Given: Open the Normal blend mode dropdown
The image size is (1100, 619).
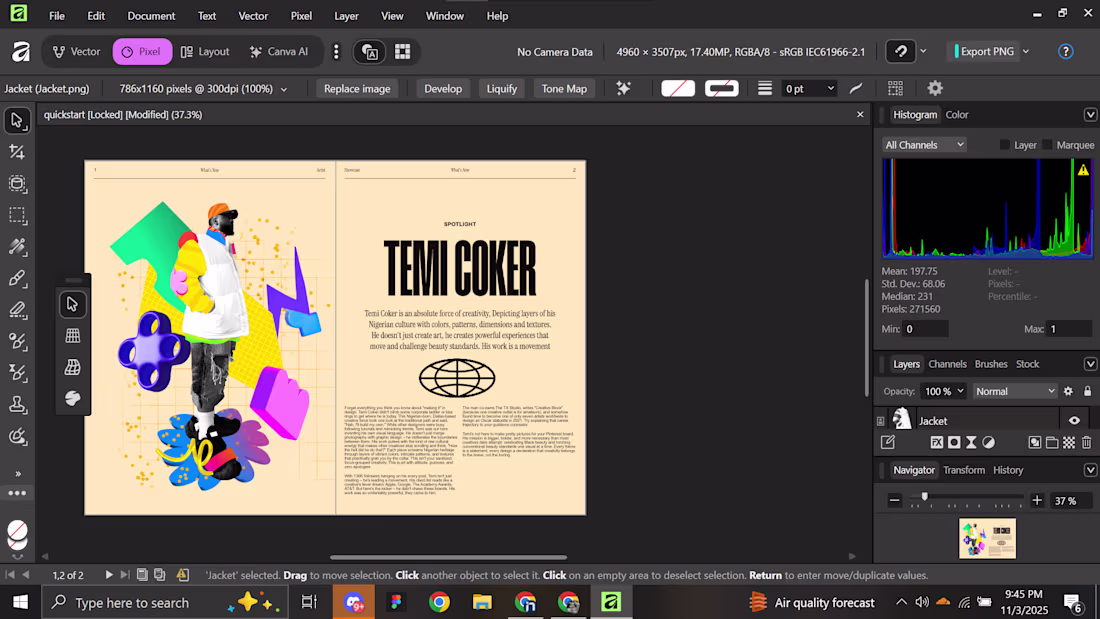Looking at the screenshot, I should (x=1015, y=391).
